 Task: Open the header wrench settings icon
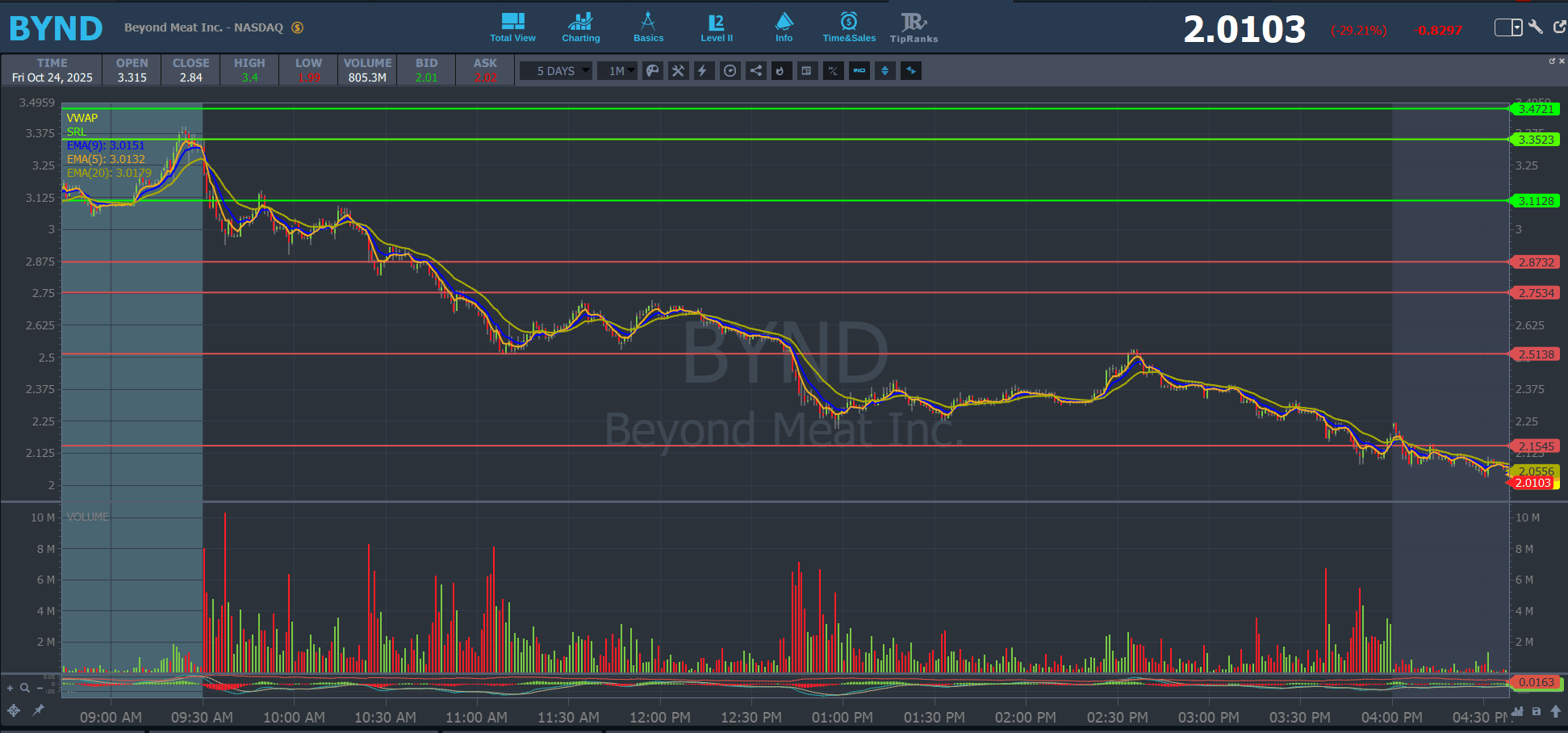(x=1536, y=27)
